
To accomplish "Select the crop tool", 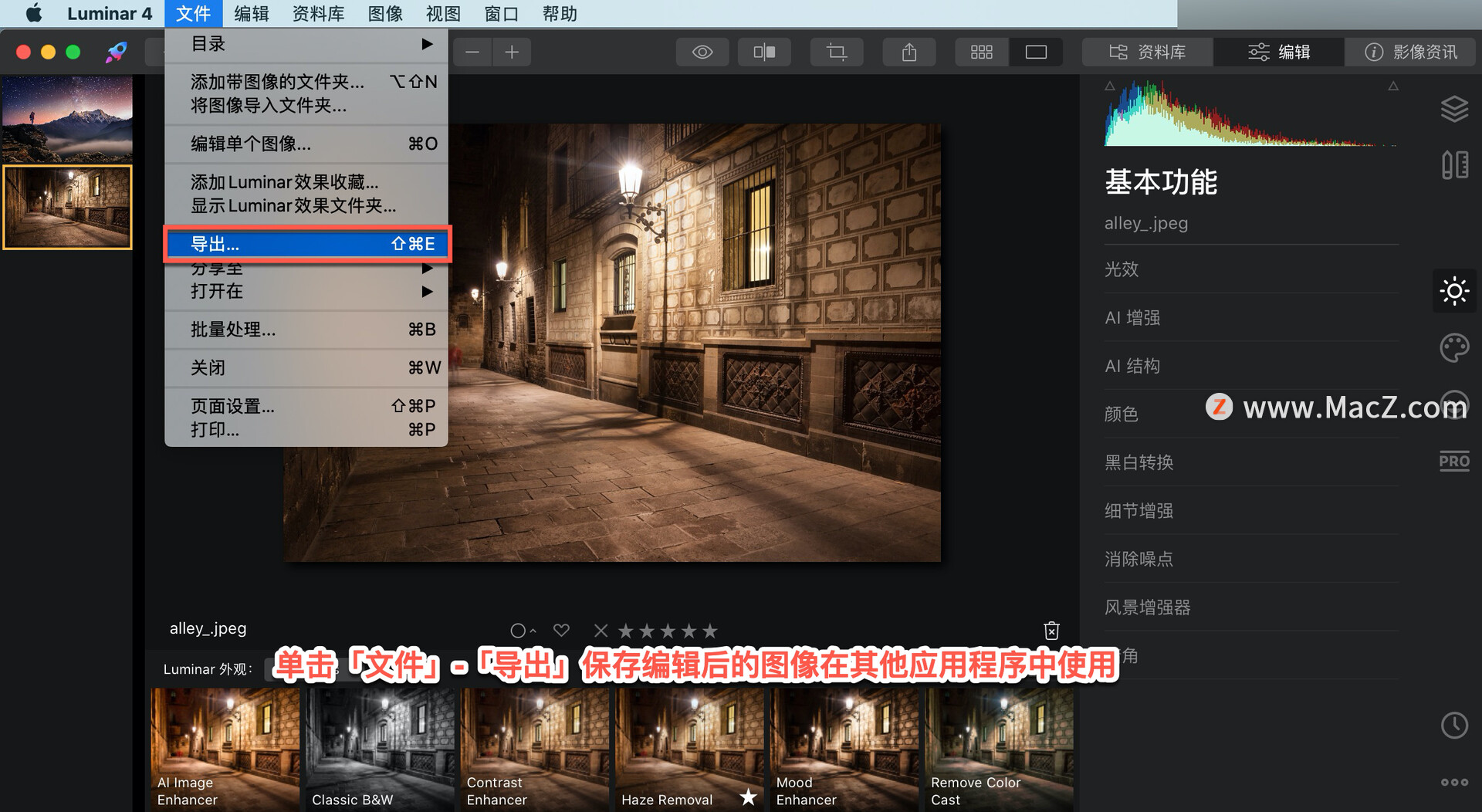I will click(x=837, y=52).
